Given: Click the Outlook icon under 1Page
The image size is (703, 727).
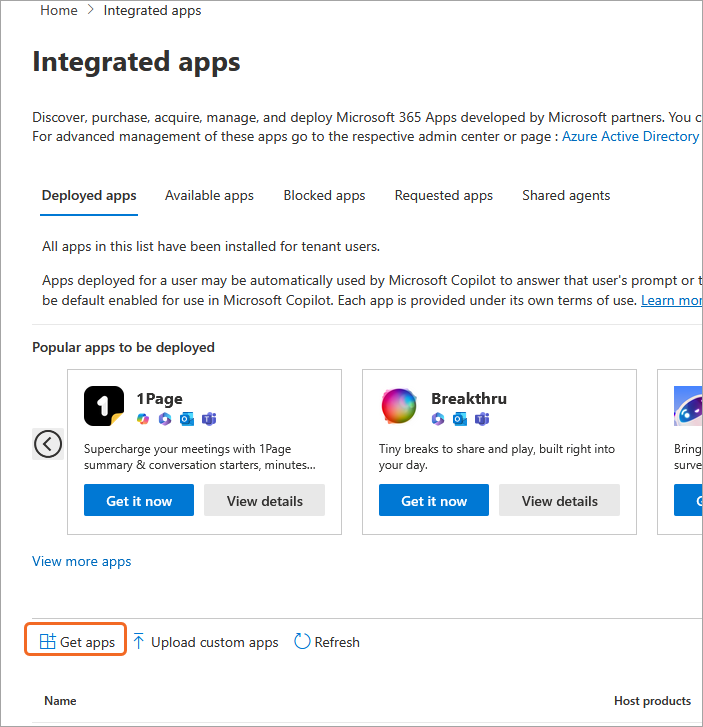Looking at the screenshot, I should 187,419.
